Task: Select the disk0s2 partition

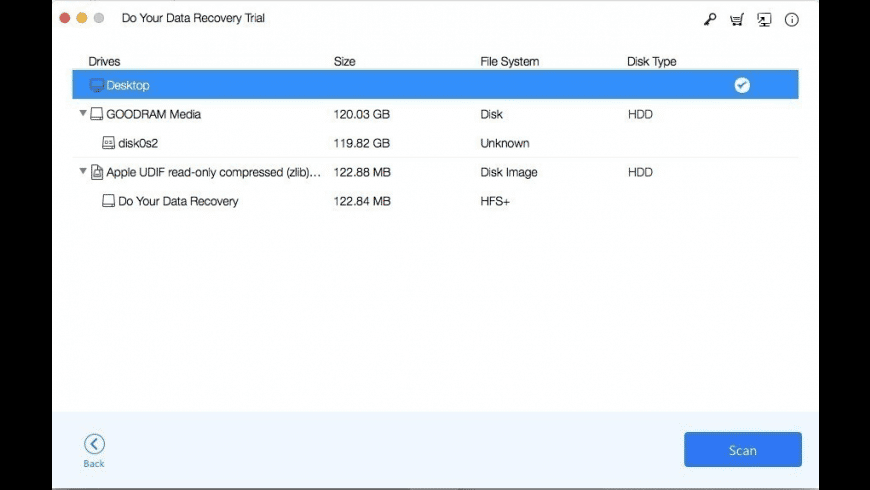Action: tap(435, 143)
